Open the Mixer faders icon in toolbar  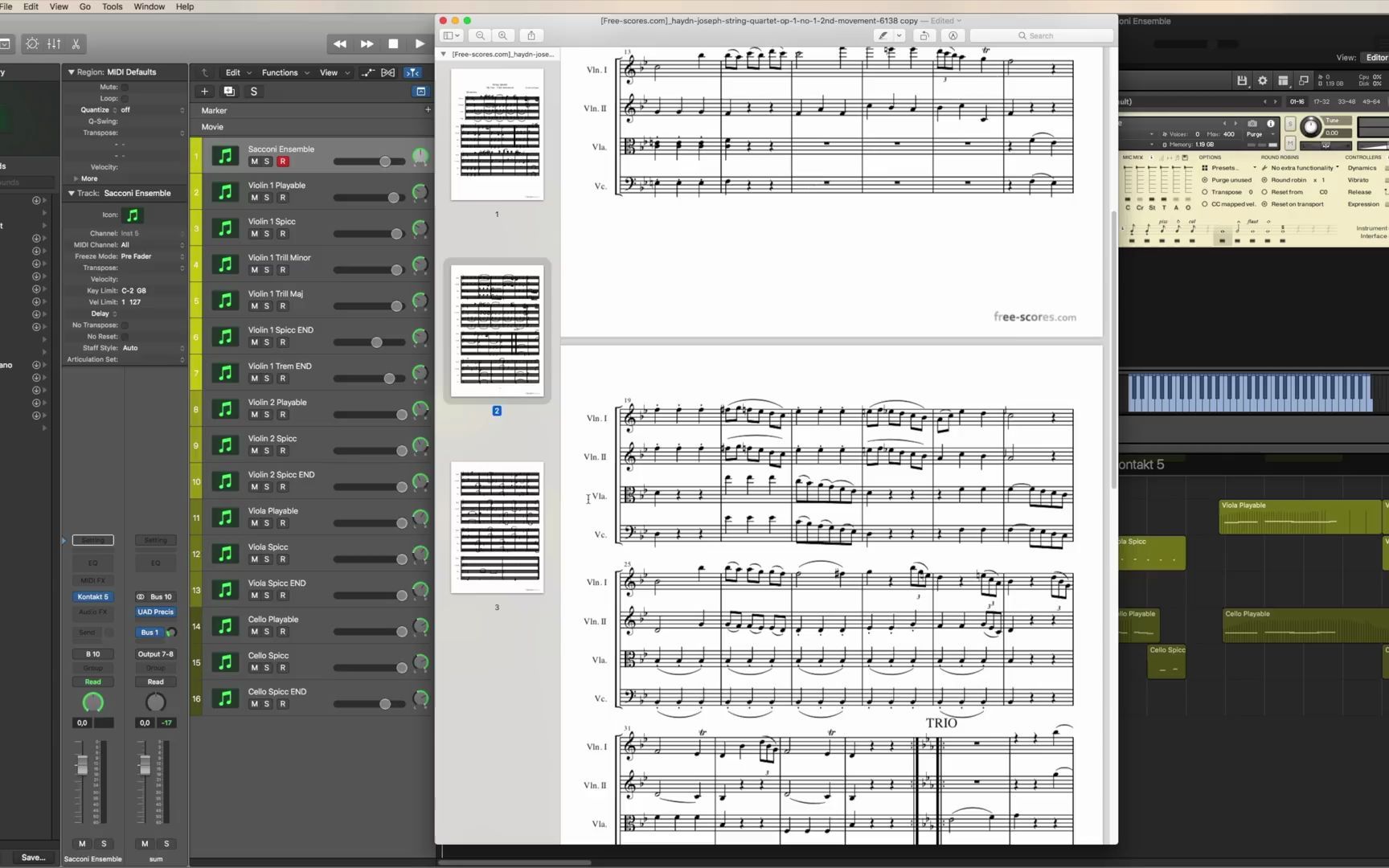54,44
